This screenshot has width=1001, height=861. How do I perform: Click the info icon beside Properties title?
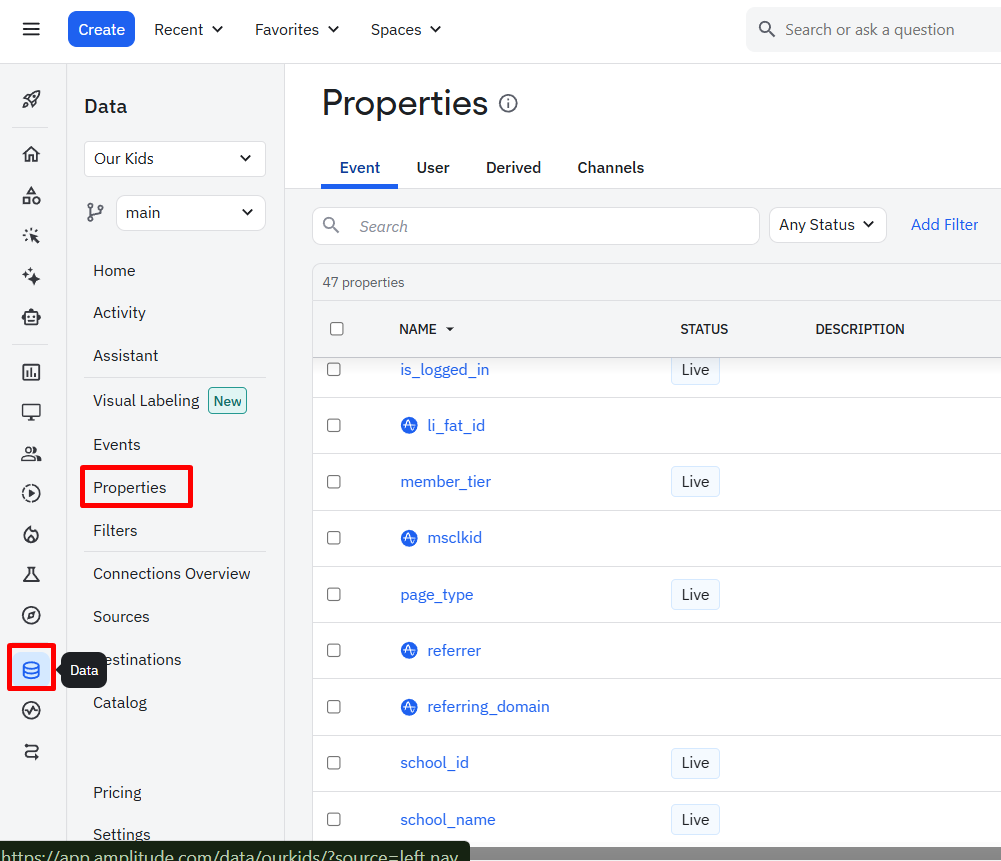[x=508, y=104]
